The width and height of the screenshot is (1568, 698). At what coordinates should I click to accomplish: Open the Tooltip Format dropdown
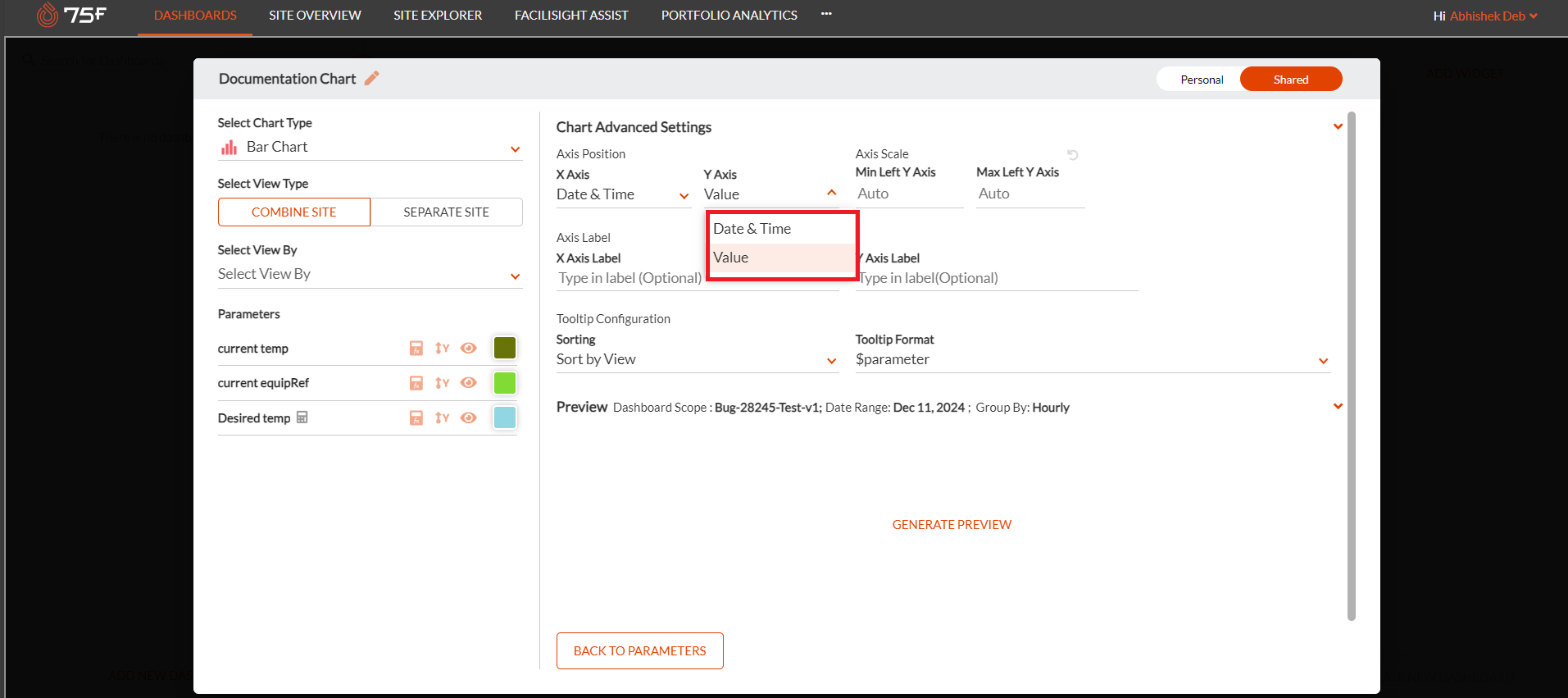[1093, 360]
